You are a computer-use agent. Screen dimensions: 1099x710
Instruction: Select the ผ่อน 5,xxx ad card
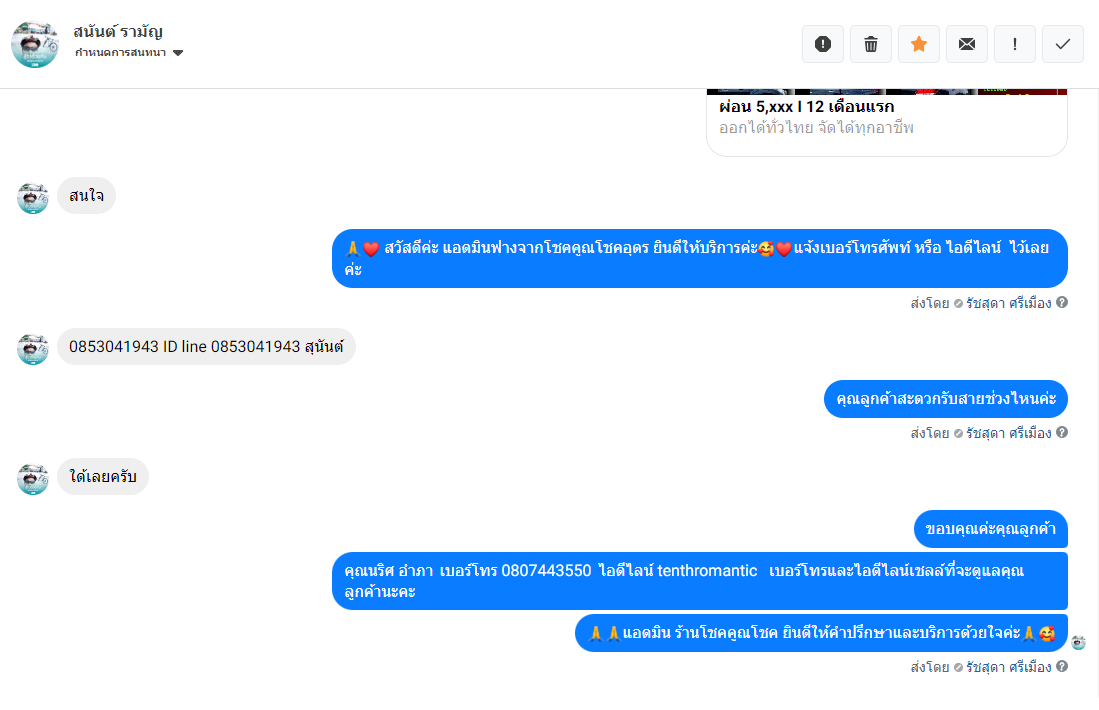pyautogui.click(x=887, y=123)
